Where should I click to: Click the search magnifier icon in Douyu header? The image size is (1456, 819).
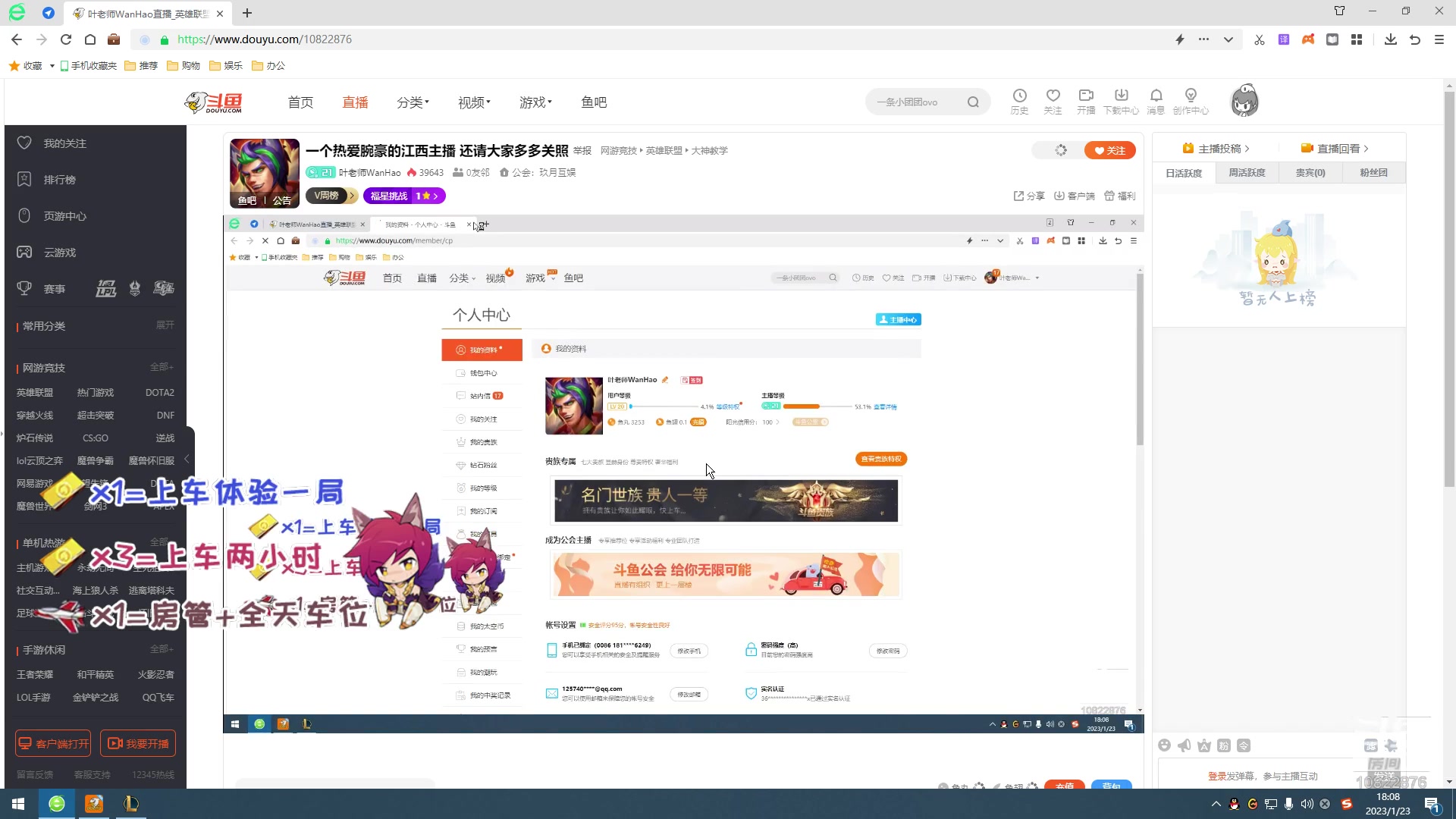coord(973,102)
